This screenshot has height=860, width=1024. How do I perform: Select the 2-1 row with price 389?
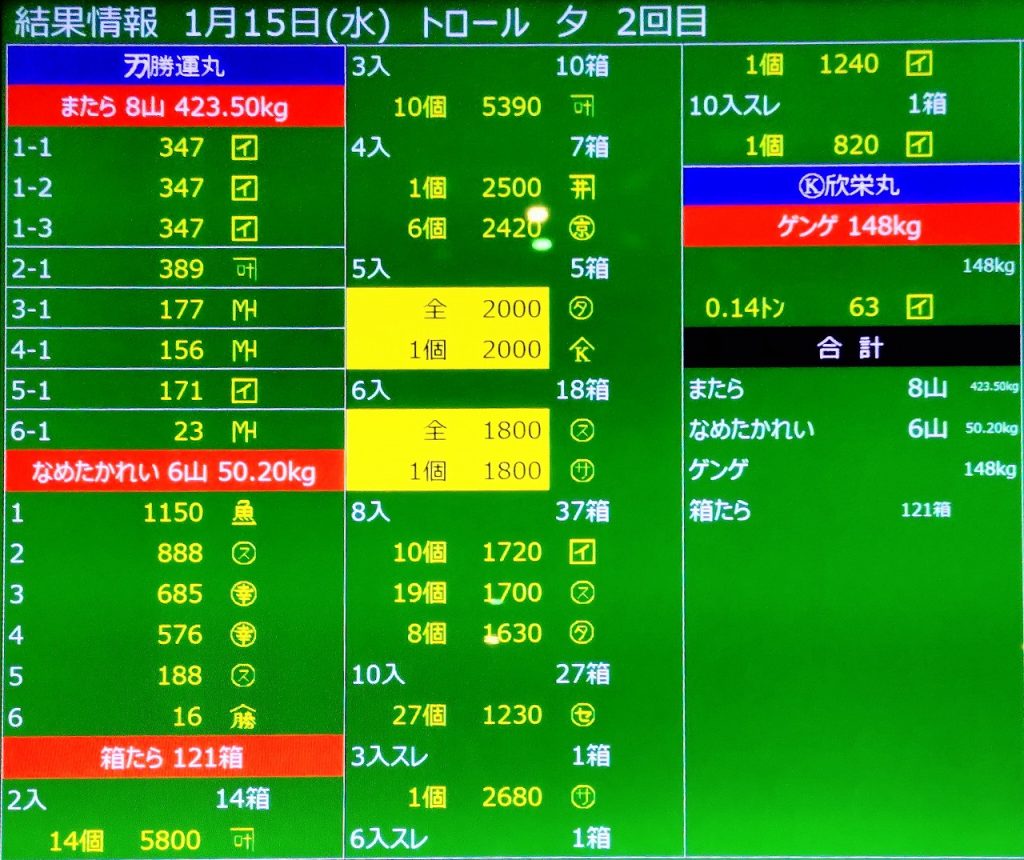[x=175, y=268]
